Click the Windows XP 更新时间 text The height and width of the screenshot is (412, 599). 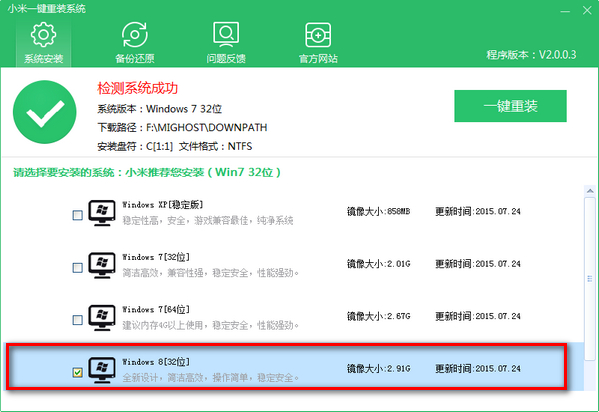click(x=478, y=211)
